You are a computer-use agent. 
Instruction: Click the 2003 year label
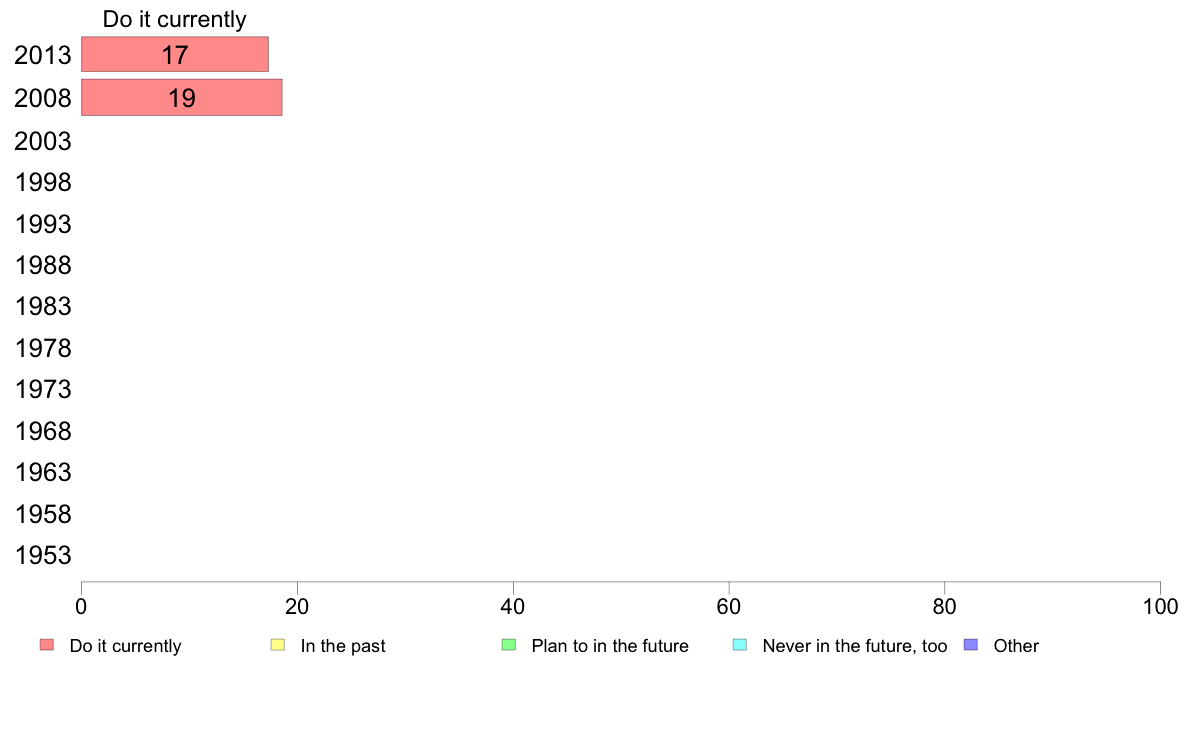[42, 141]
